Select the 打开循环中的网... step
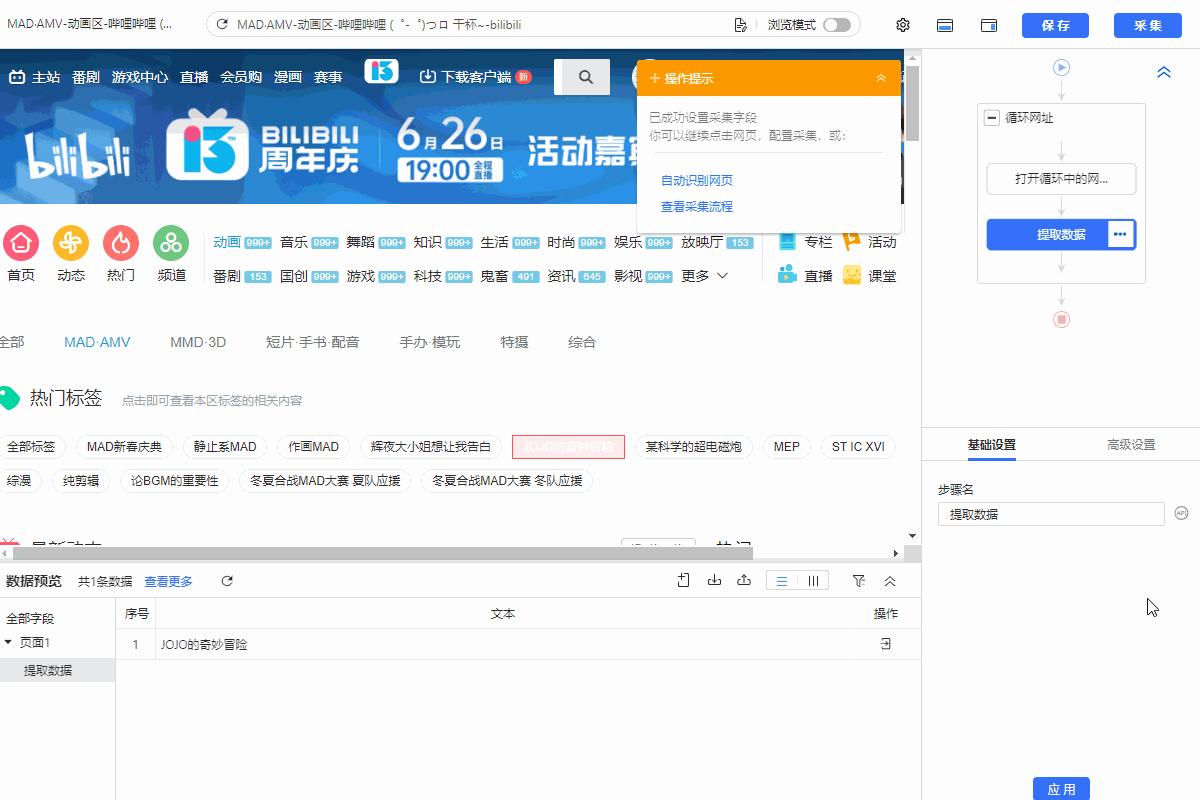 [1061, 179]
